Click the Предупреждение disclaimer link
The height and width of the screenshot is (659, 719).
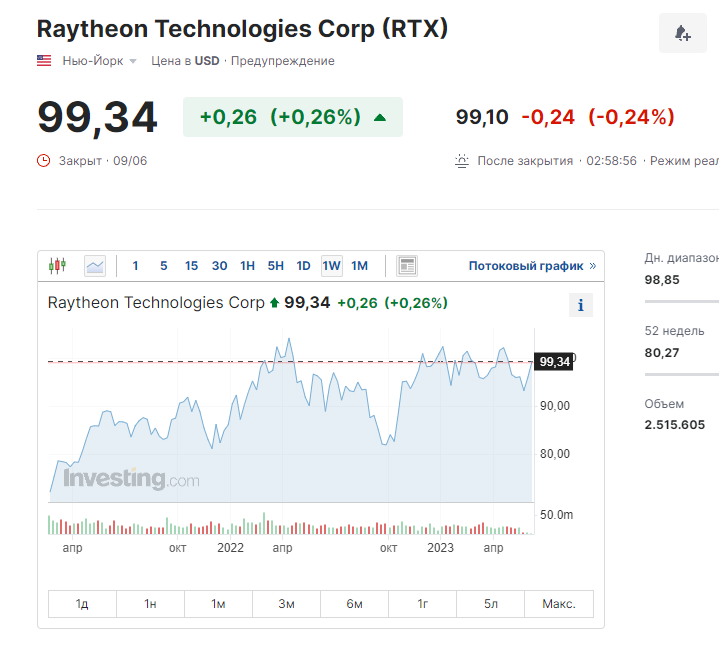pos(282,61)
